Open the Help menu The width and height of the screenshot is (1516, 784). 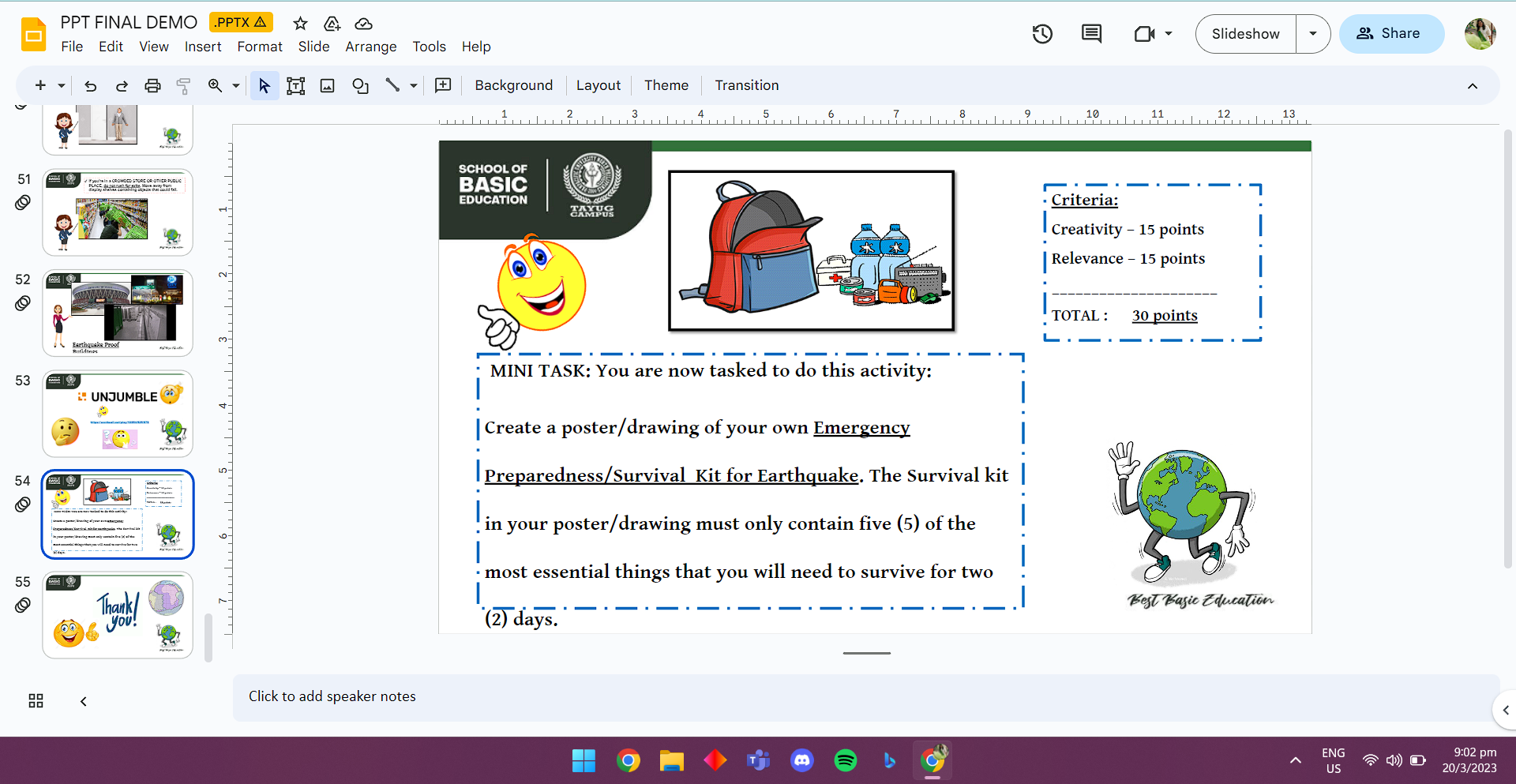476,47
